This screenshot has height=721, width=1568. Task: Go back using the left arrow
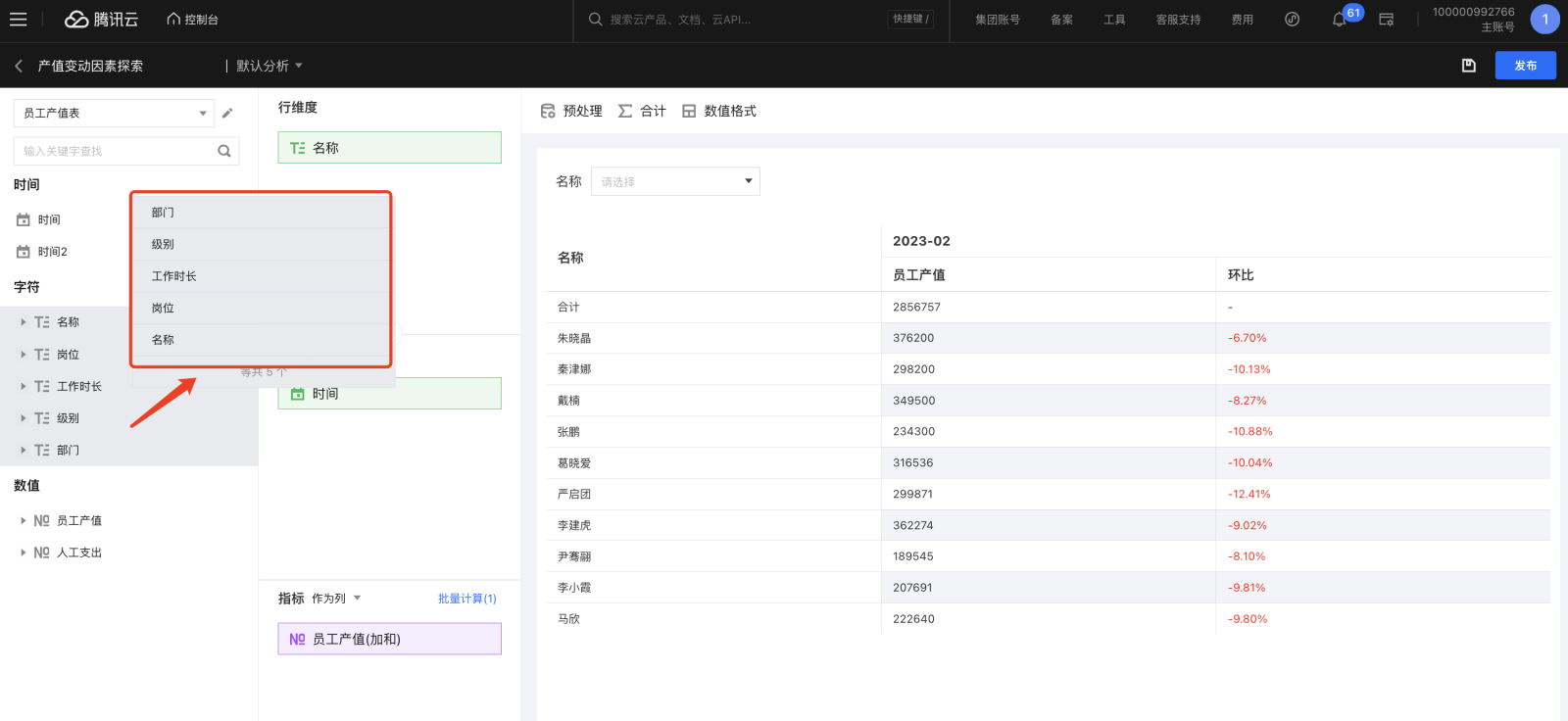(19, 66)
